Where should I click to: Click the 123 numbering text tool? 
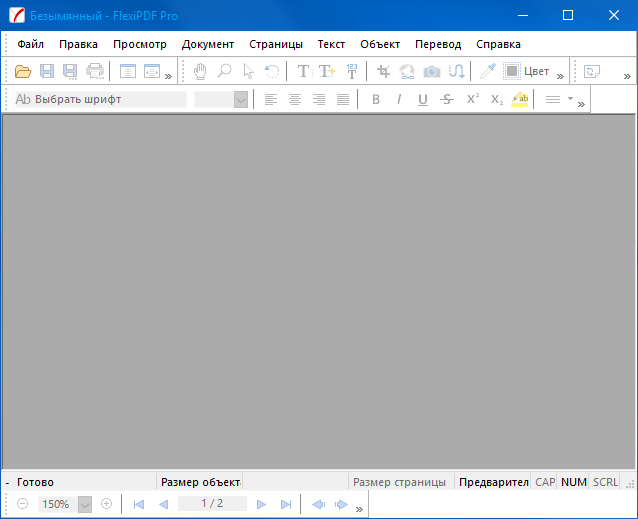click(x=352, y=71)
